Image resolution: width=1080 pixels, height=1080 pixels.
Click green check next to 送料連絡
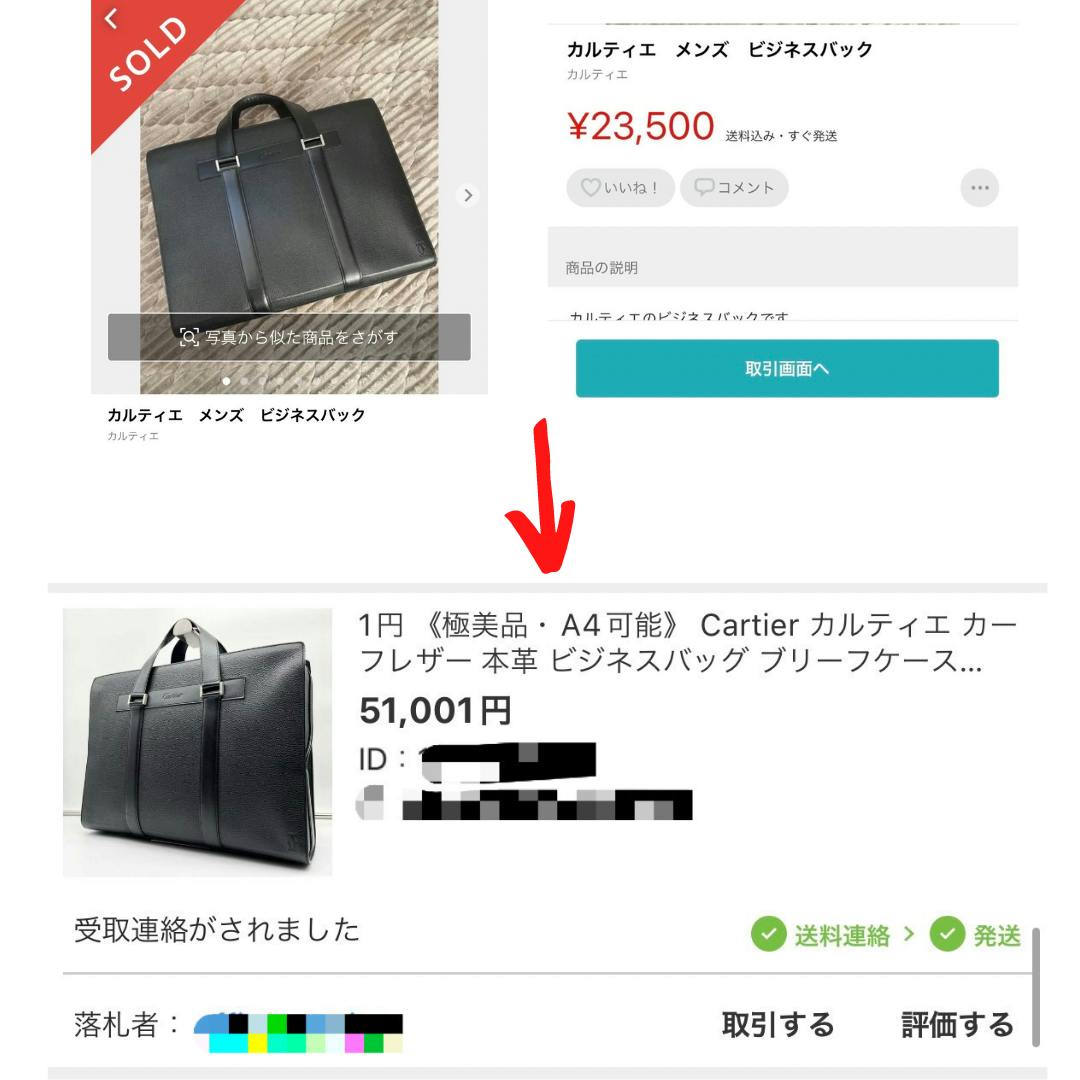[x=769, y=934]
